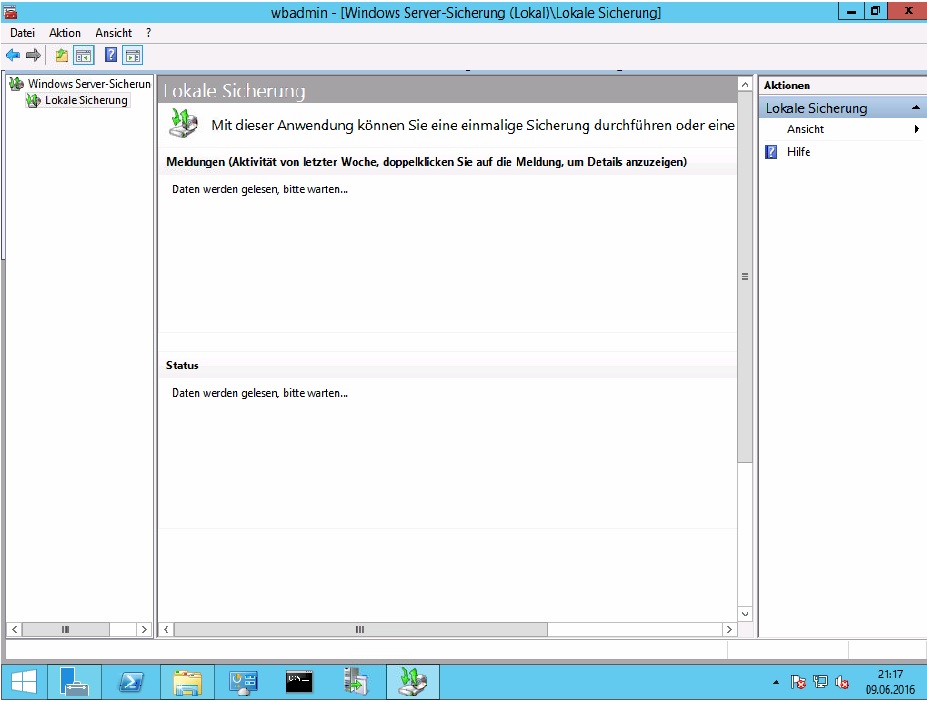The image size is (927, 702).
Task: Open the ? help menu
Action: click(148, 33)
